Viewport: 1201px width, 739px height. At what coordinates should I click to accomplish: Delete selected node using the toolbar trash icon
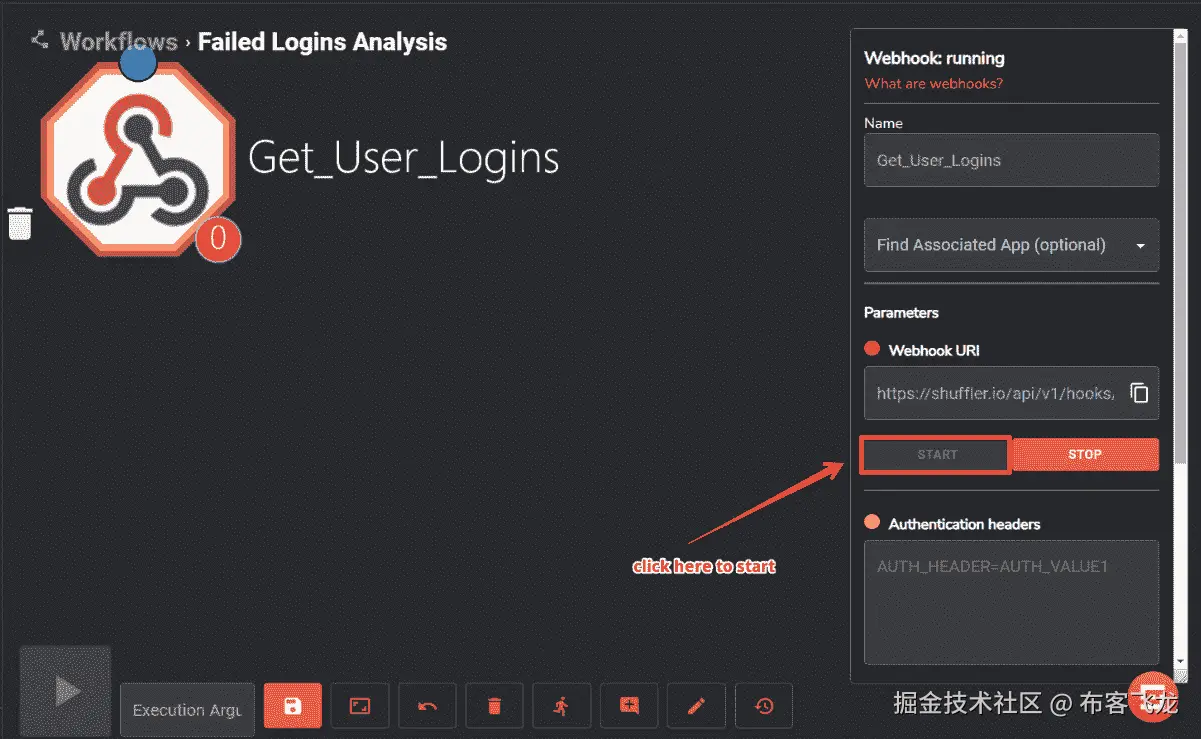pos(494,705)
